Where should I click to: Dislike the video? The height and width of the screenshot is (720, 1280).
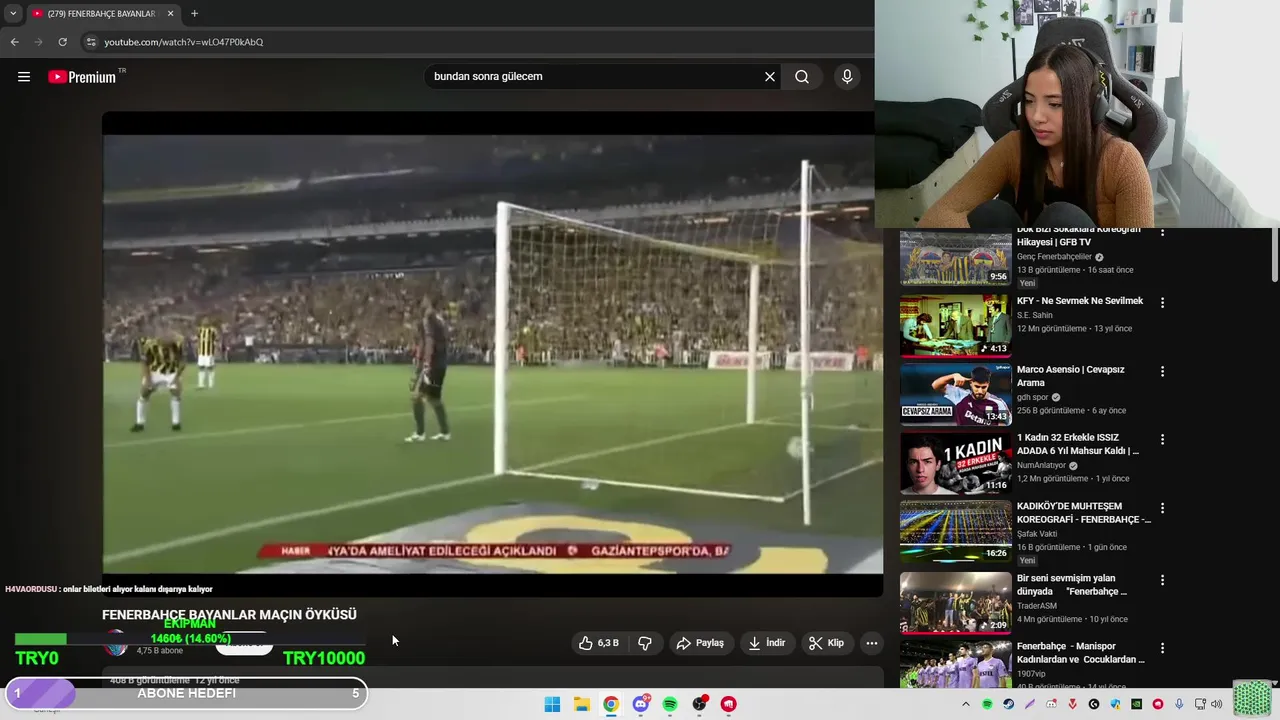[x=645, y=643]
